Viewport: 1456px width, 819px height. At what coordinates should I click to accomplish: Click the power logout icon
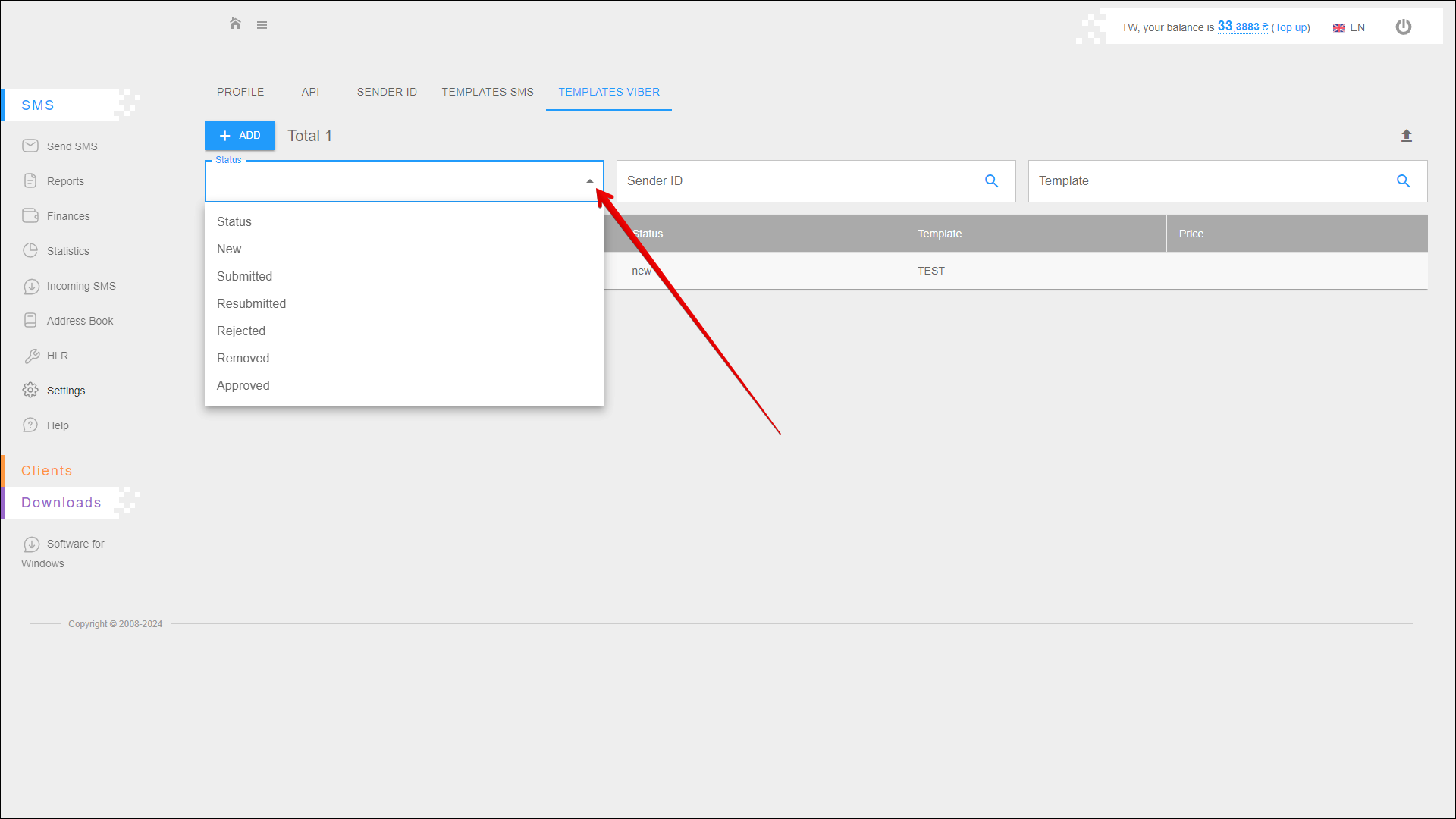[x=1403, y=27]
